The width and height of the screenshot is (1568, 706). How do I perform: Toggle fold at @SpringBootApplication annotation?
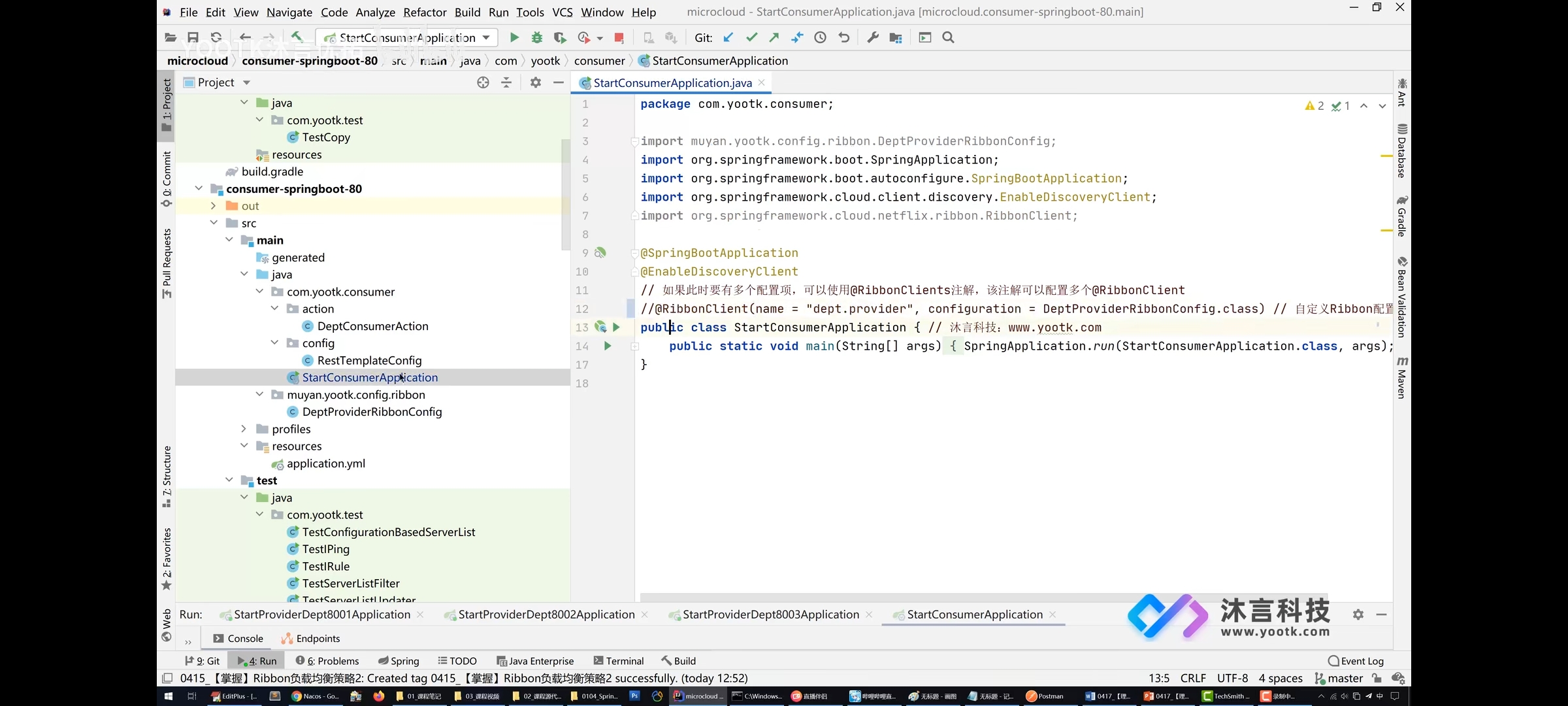coord(634,253)
